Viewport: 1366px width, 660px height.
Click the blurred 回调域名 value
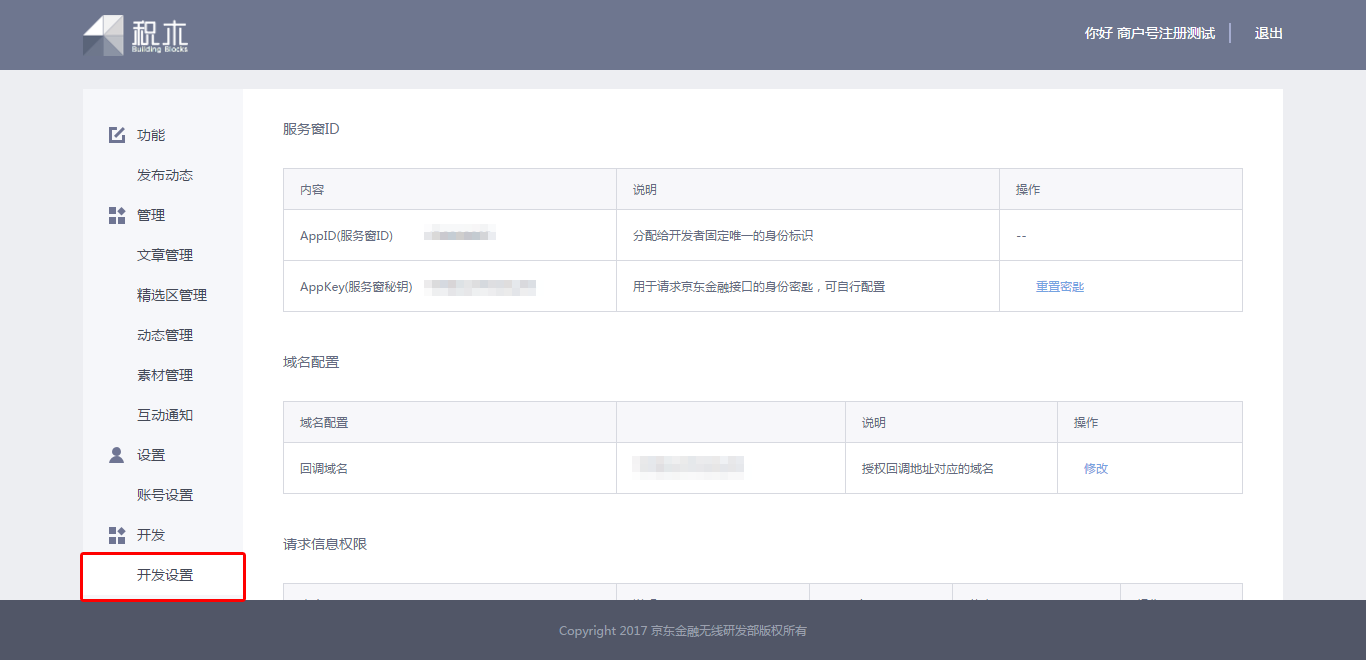click(688, 466)
